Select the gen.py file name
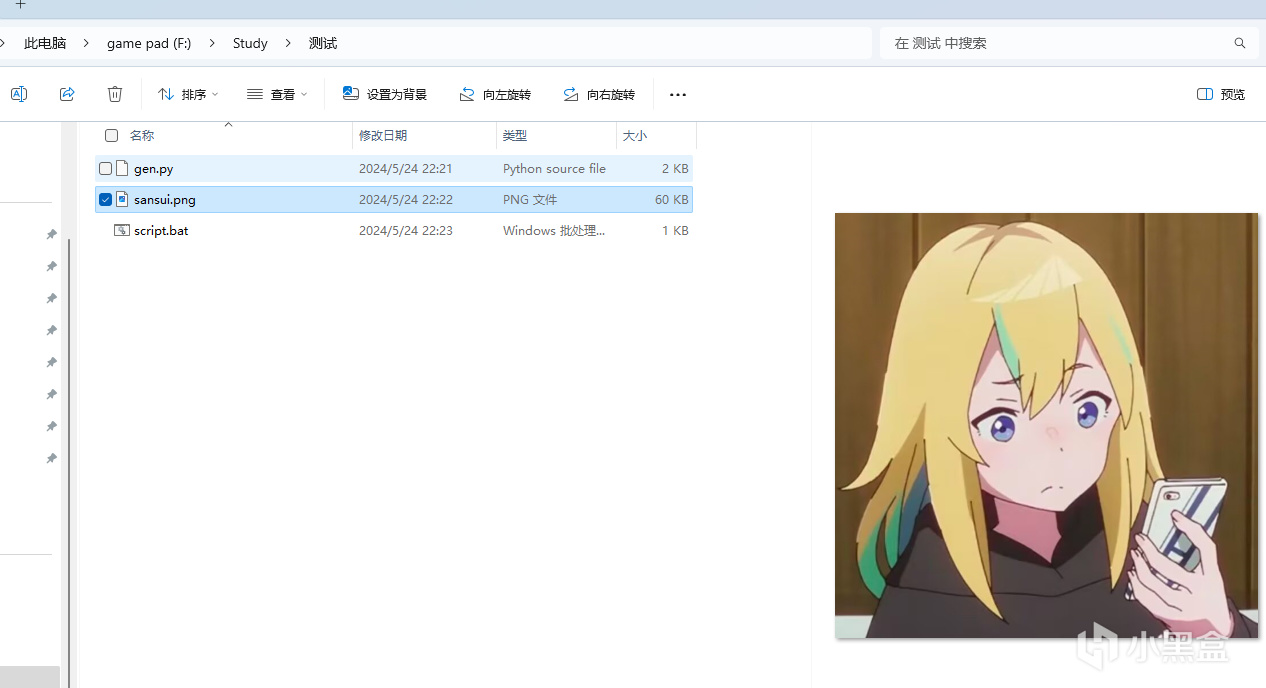Screen dimensions: 1266x688 click(x=154, y=169)
